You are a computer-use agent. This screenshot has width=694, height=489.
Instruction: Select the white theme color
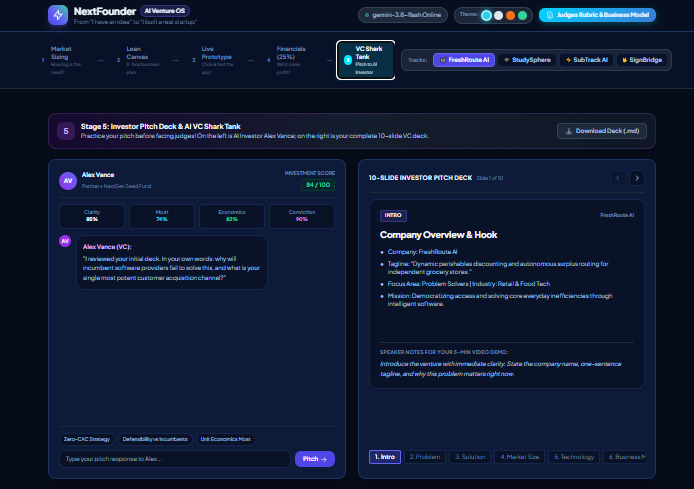tap(498, 15)
